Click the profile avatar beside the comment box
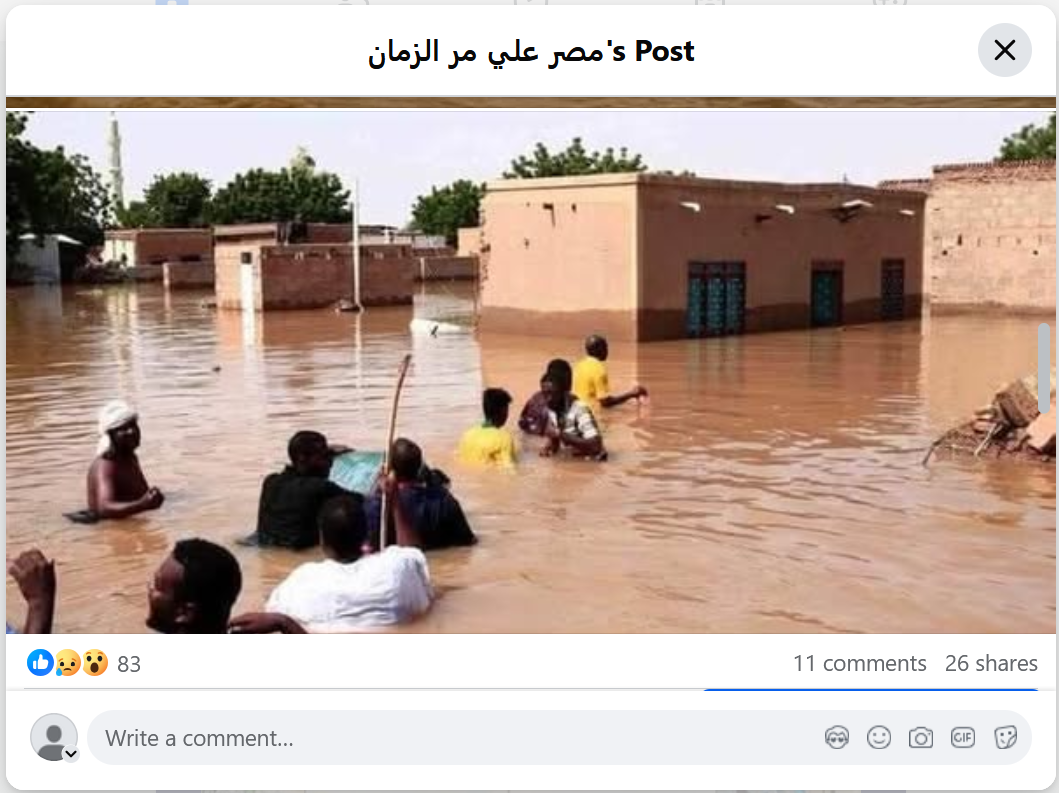The image size is (1059, 793). 53,737
